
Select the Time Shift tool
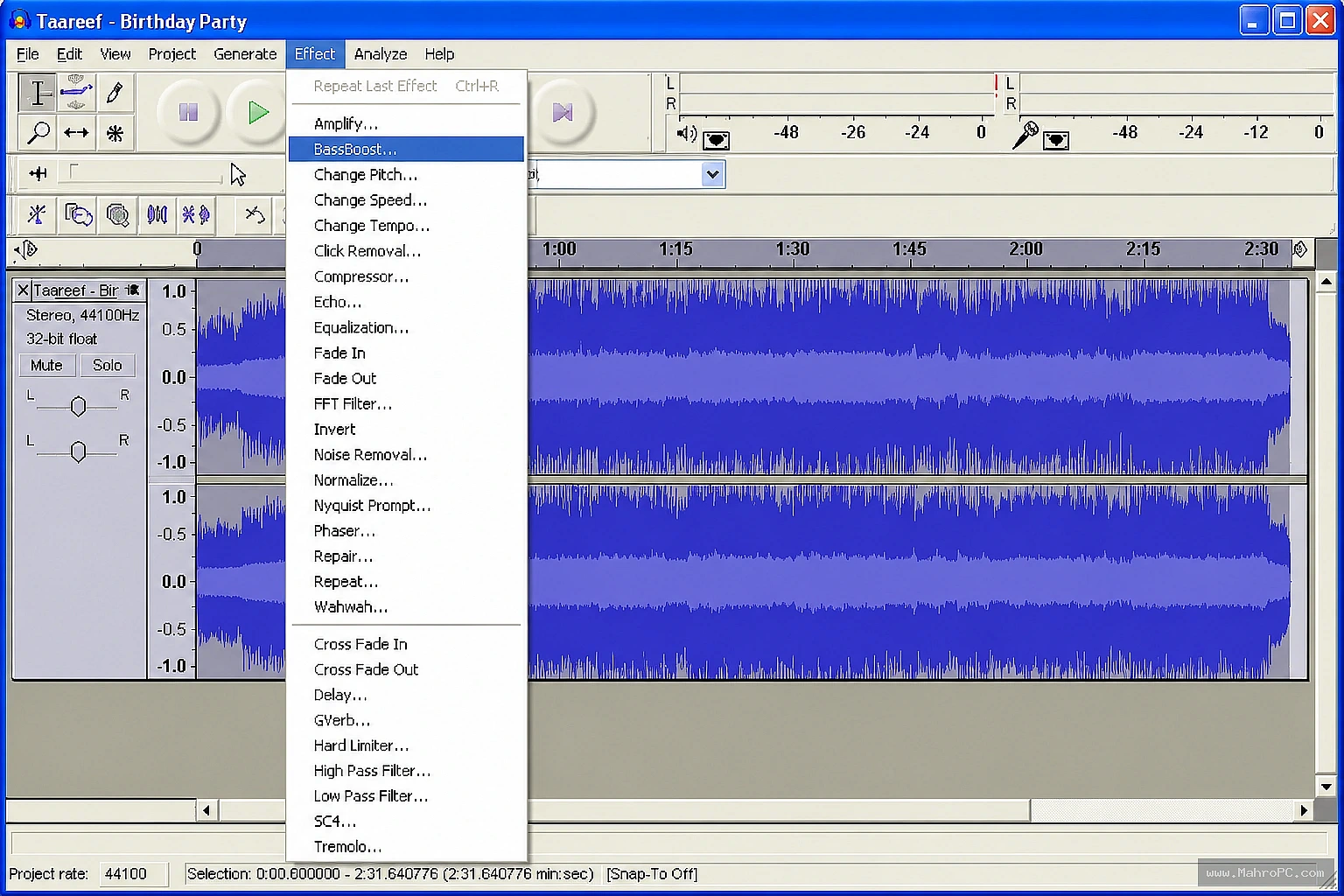(76, 133)
